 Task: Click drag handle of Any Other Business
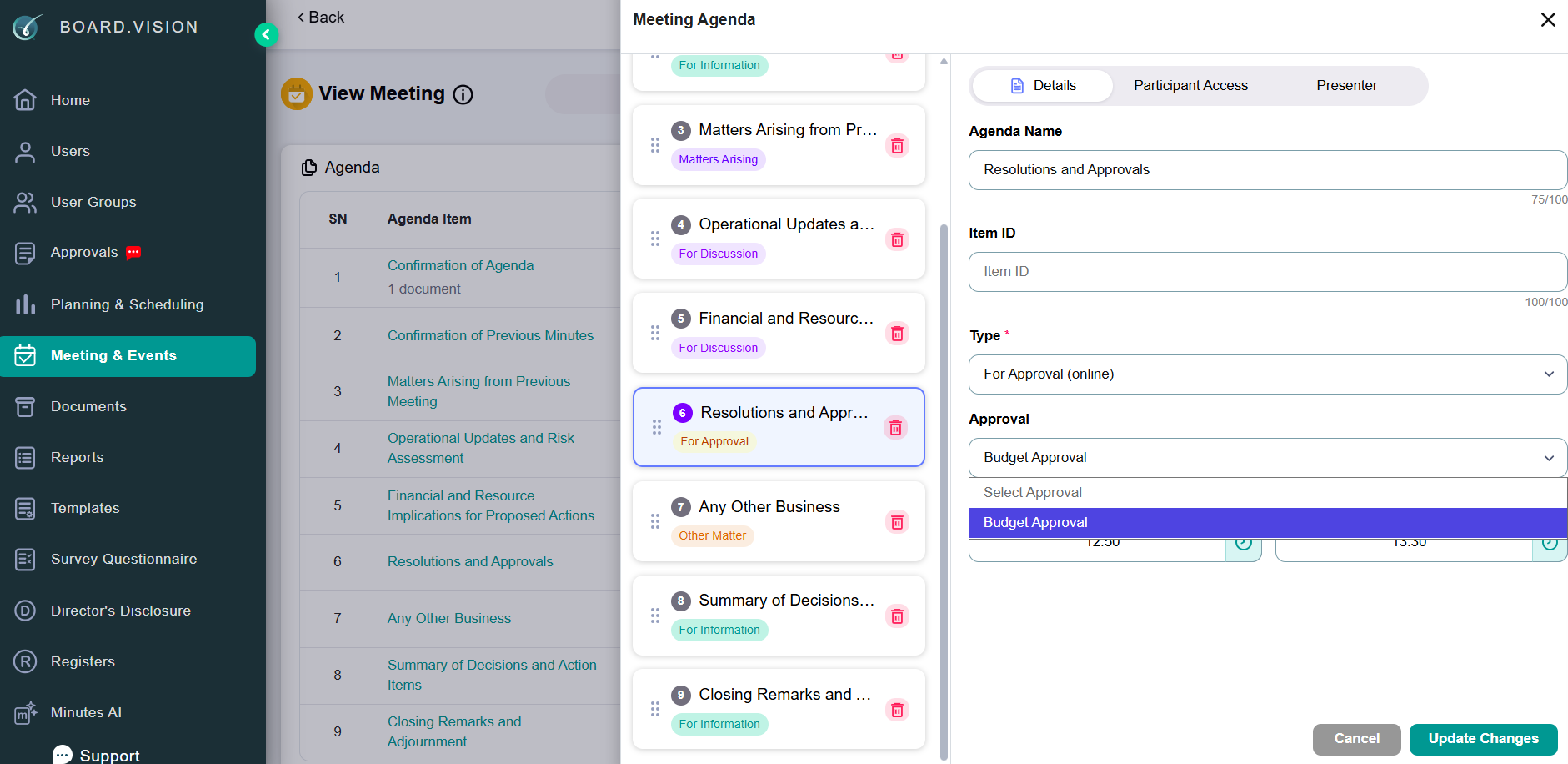click(655, 521)
